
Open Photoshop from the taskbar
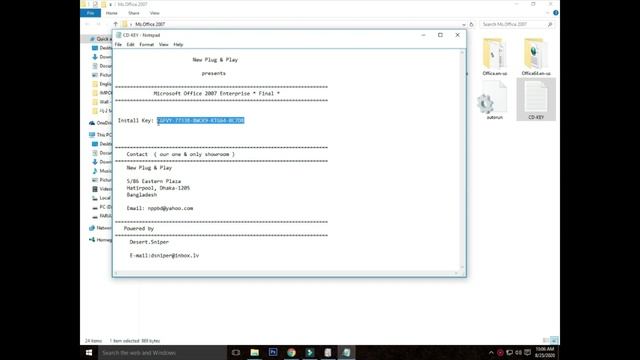click(273, 353)
